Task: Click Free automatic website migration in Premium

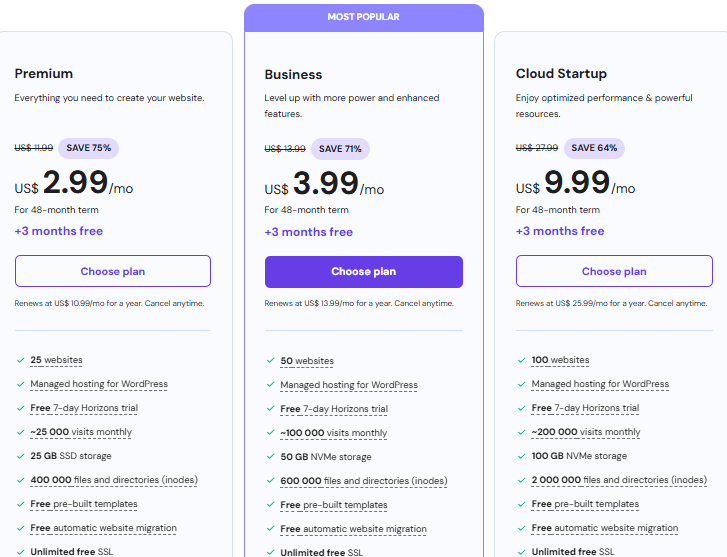Action: click(103, 528)
